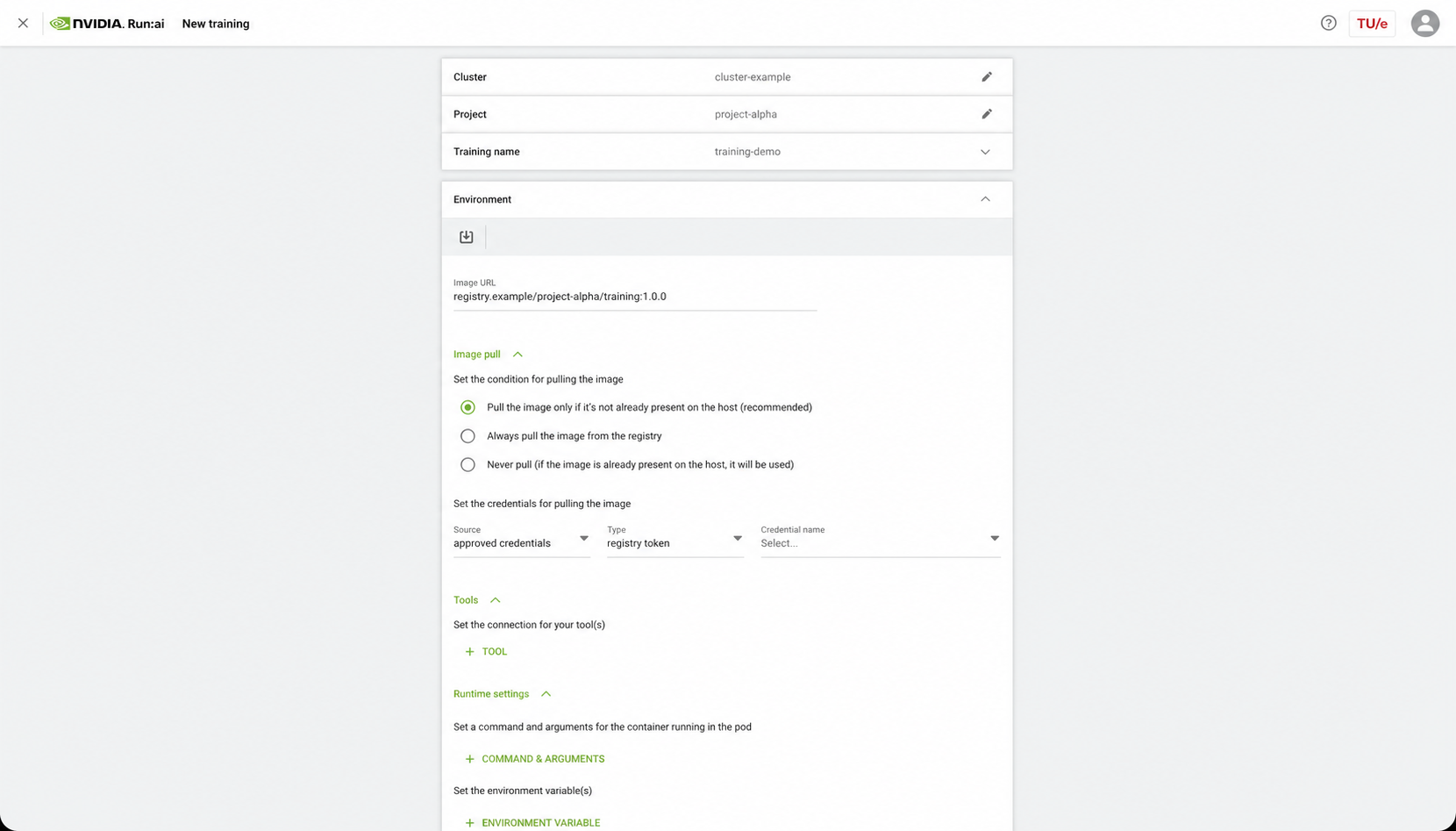The height and width of the screenshot is (831, 1456).
Task: Click the training-demo value text
Action: pyautogui.click(x=747, y=152)
